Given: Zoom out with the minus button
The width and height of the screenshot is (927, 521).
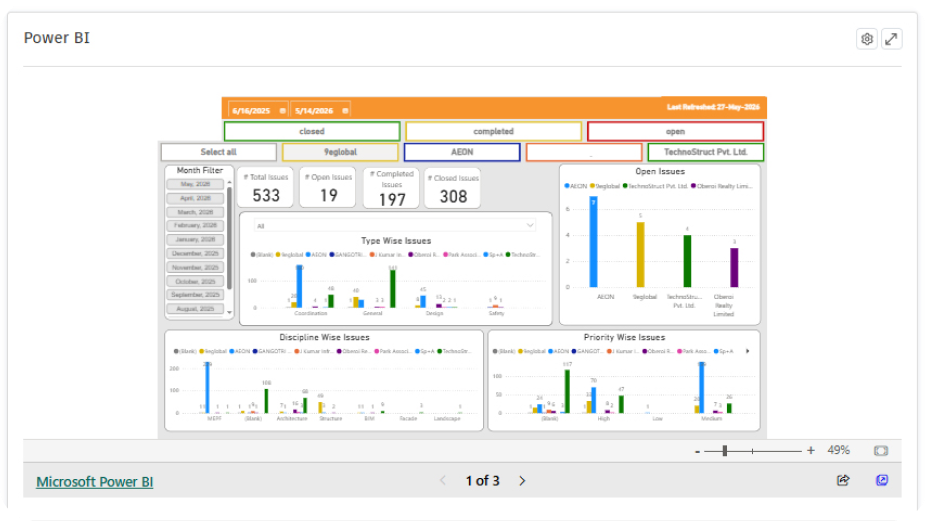Looking at the screenshot, I should click(698, 451).
